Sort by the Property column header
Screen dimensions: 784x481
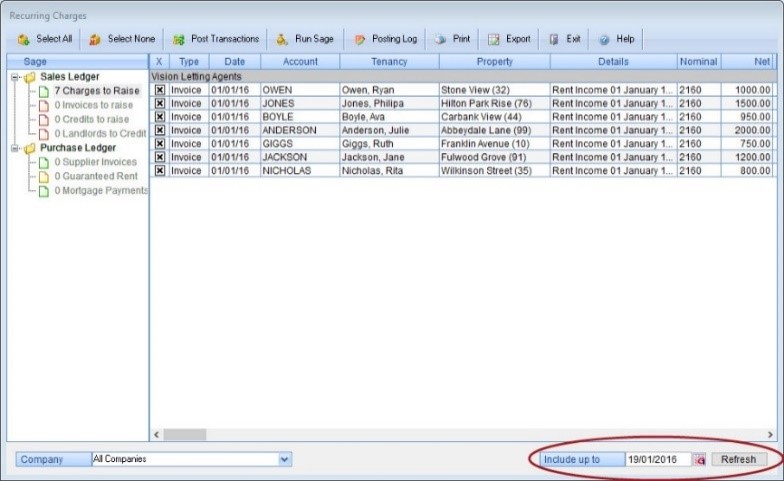494,62
